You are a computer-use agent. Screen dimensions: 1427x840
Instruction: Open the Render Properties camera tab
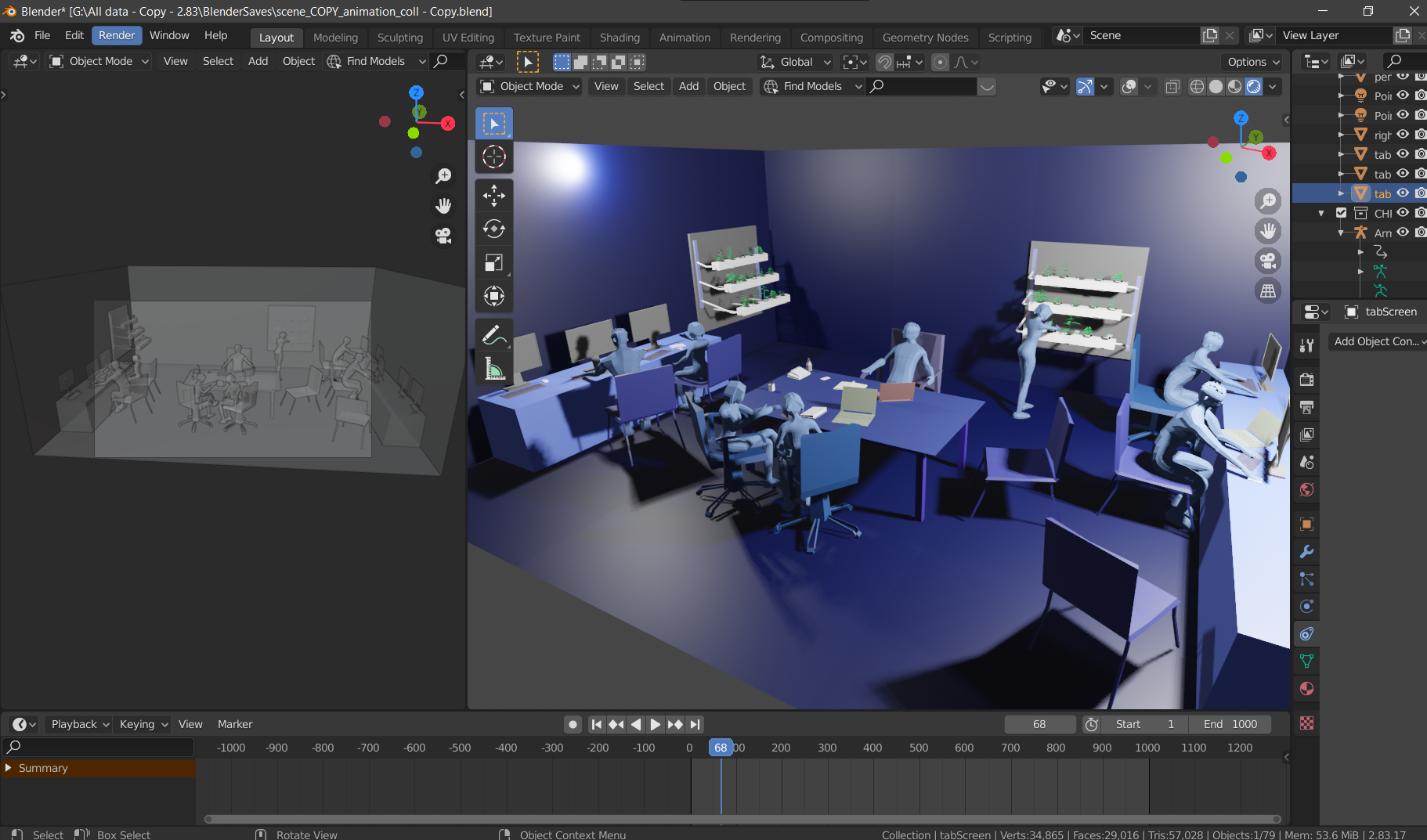pos(1306,379)
